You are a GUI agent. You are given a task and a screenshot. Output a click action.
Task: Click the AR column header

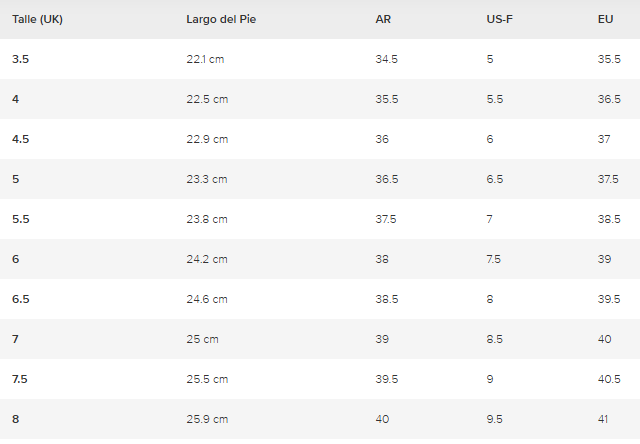pos(383,19)
